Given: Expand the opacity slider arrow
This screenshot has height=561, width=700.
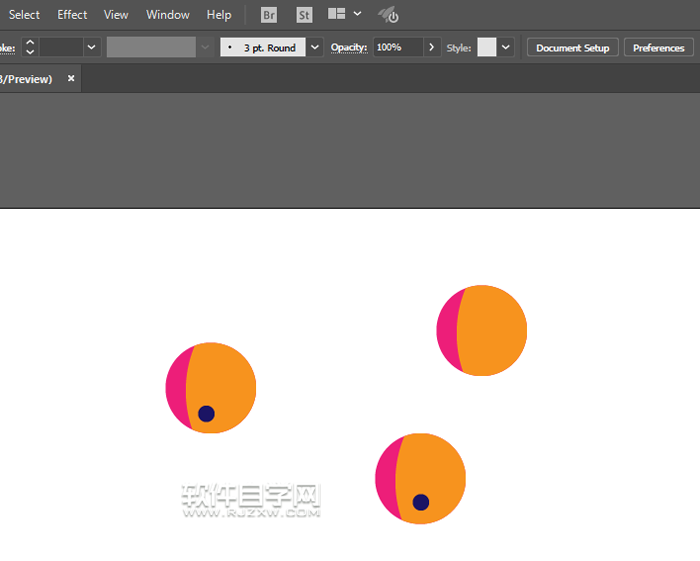Looking at the screenshot, I should 431,47.
